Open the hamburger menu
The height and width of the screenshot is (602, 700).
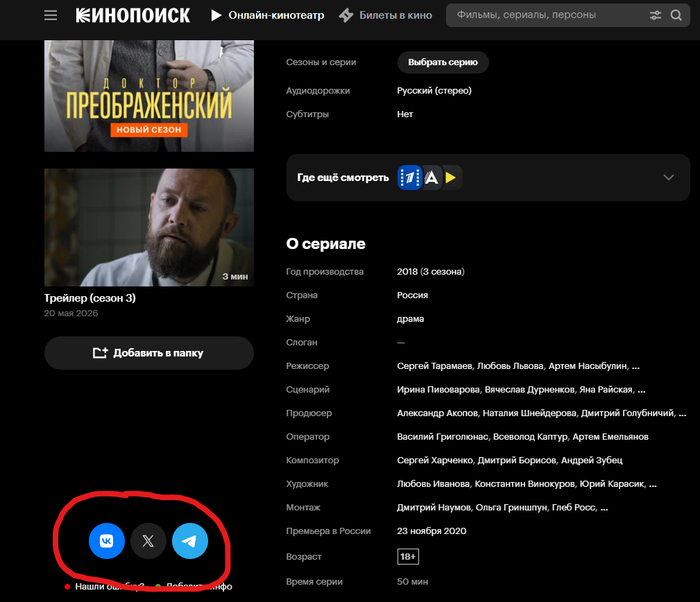click(x=50, y=15)
